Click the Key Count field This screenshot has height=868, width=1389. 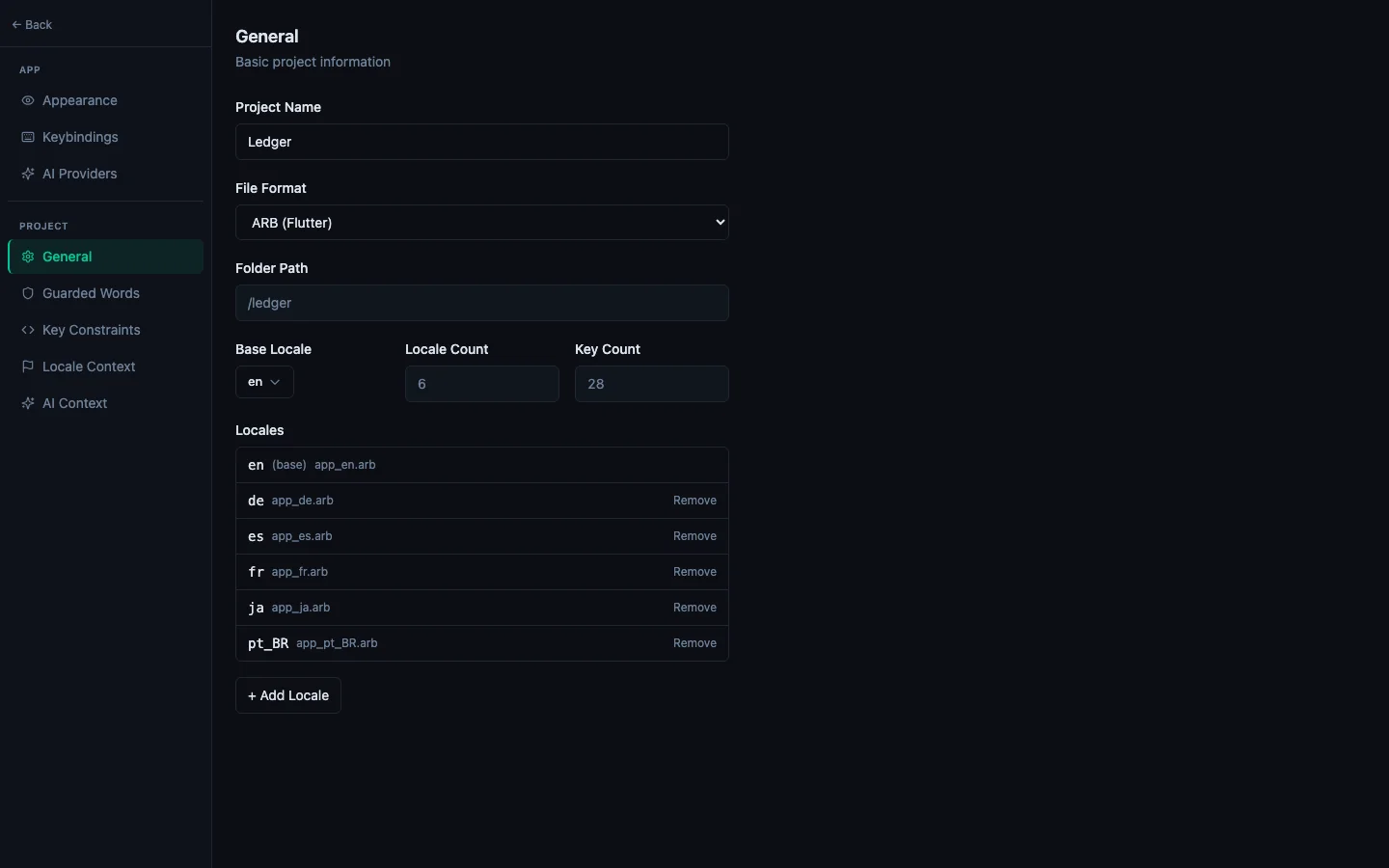[652, 384]
